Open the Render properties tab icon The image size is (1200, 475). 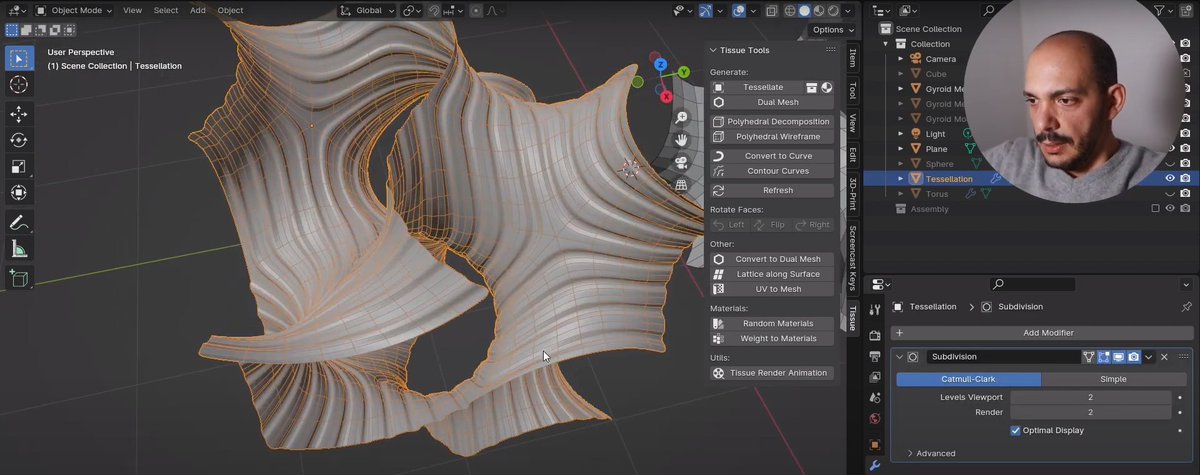(875, 335)
